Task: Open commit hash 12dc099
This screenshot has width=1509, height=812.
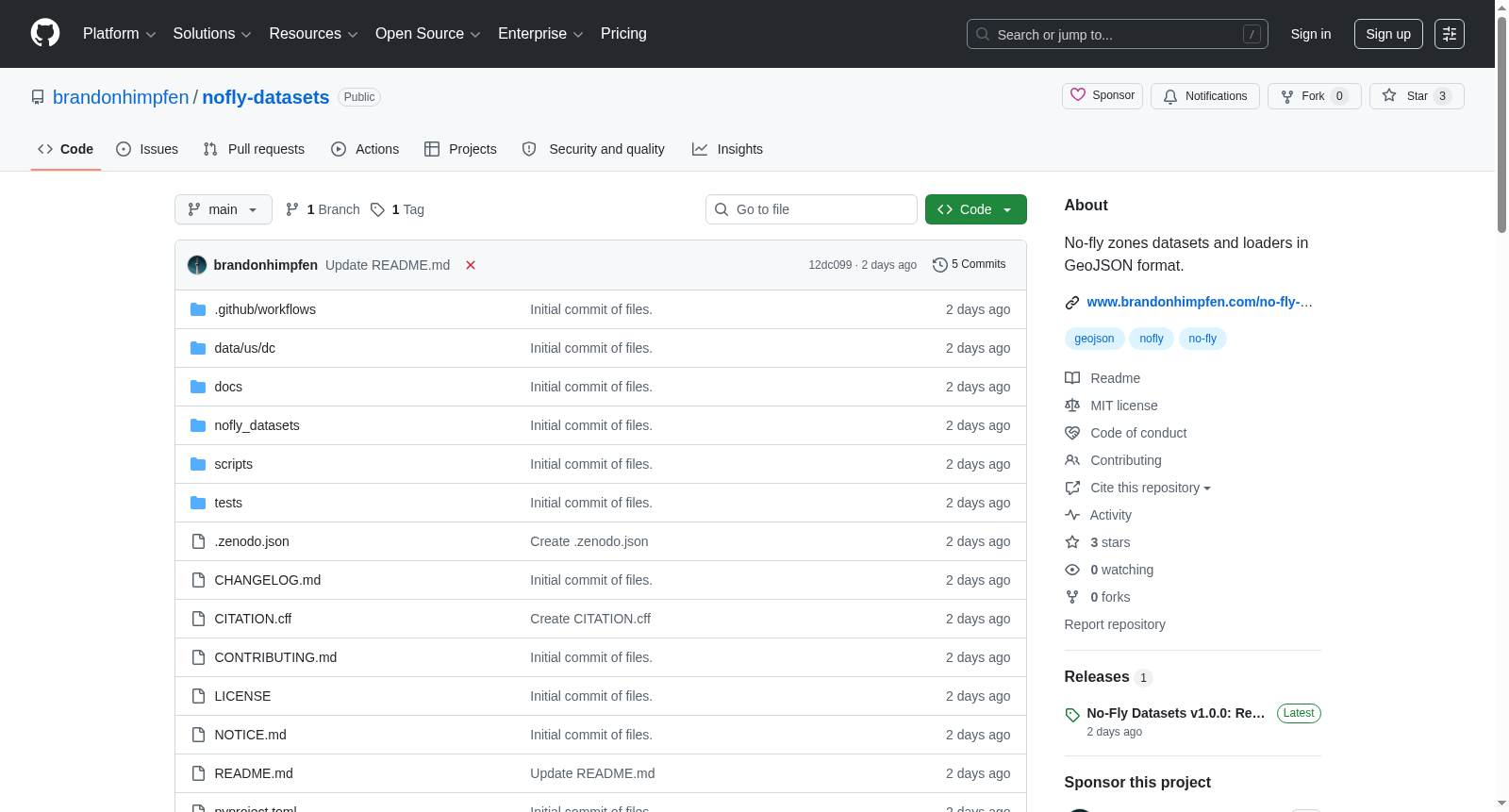Action: [x=830, y=265]
